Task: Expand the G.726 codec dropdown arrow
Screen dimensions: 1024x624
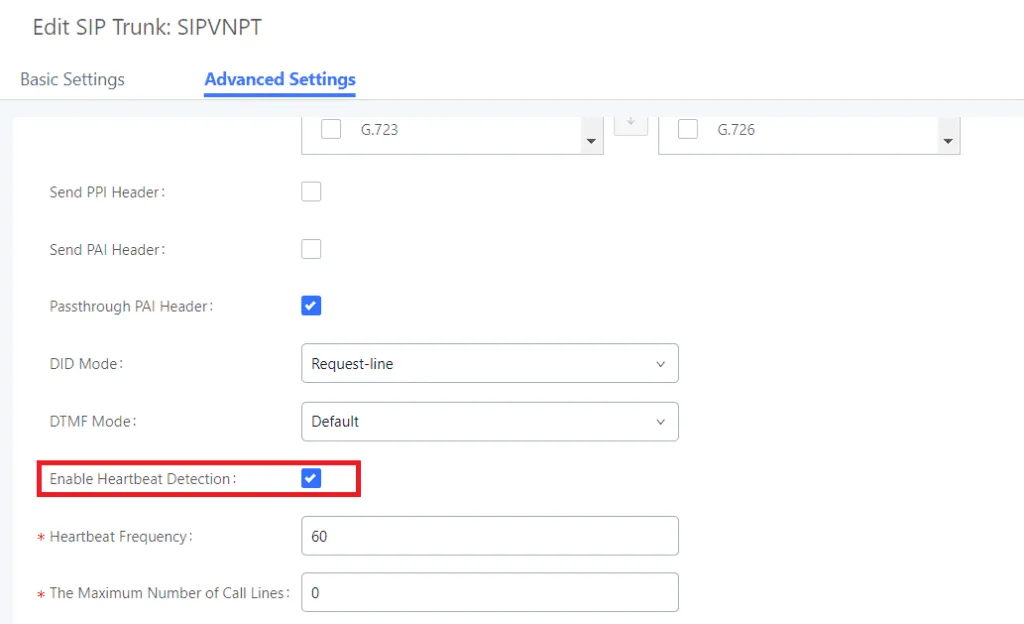Action: 947,141
